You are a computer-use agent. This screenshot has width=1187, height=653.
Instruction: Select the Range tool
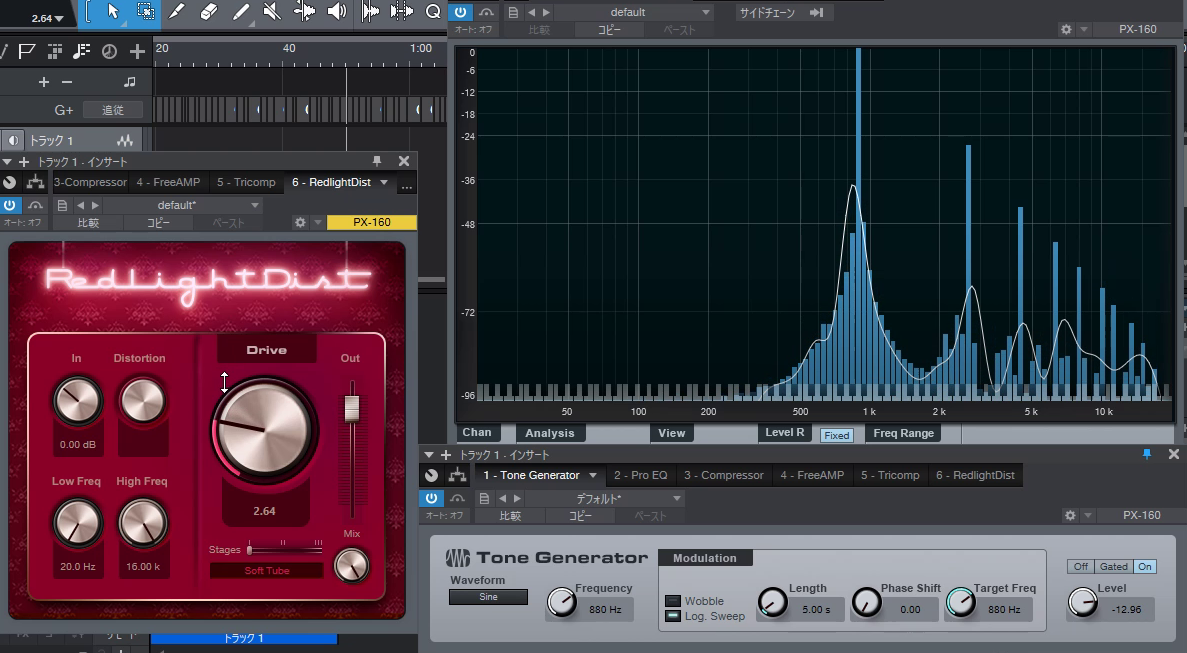tap(145, 11)
